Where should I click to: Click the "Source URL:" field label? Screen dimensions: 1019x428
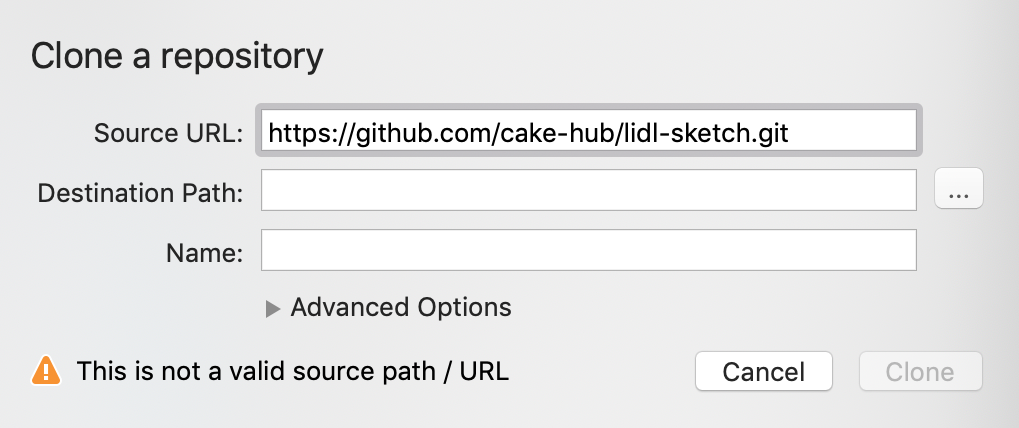[168, 133]
